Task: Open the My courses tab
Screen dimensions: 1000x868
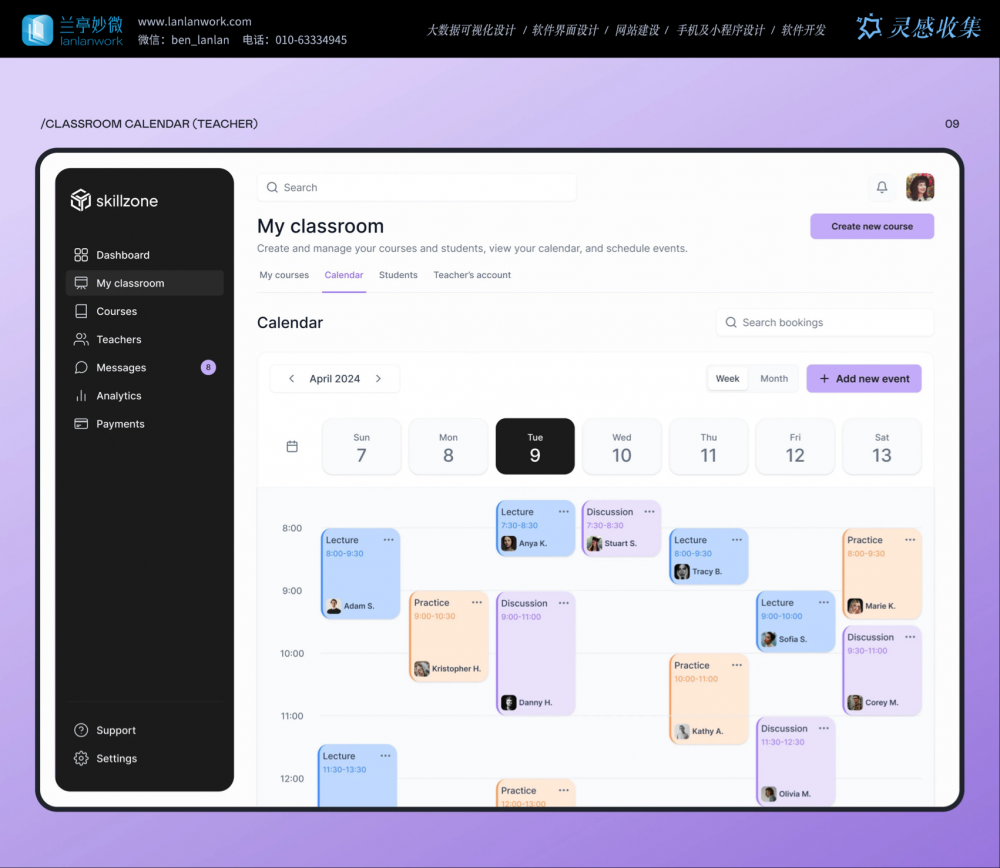Action: point(284,275)
